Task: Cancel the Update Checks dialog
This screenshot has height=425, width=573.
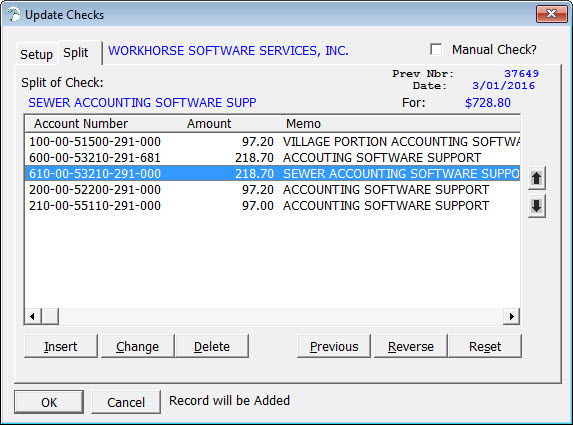Action: tap(126, 402)
